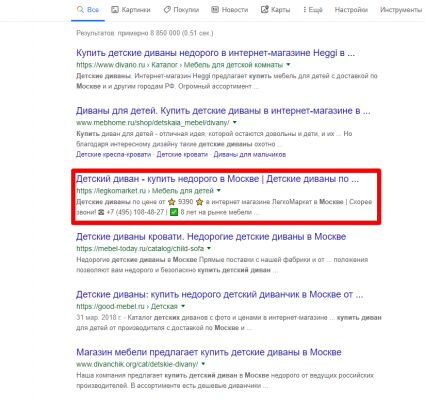Open Диваны для мальчиков sitelink
This screenshot has width=425, height=400.
point(250,155)
